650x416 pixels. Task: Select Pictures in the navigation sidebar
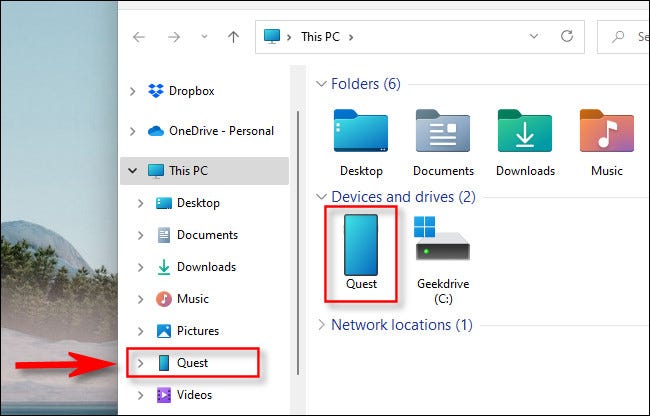tap(197, 331)
